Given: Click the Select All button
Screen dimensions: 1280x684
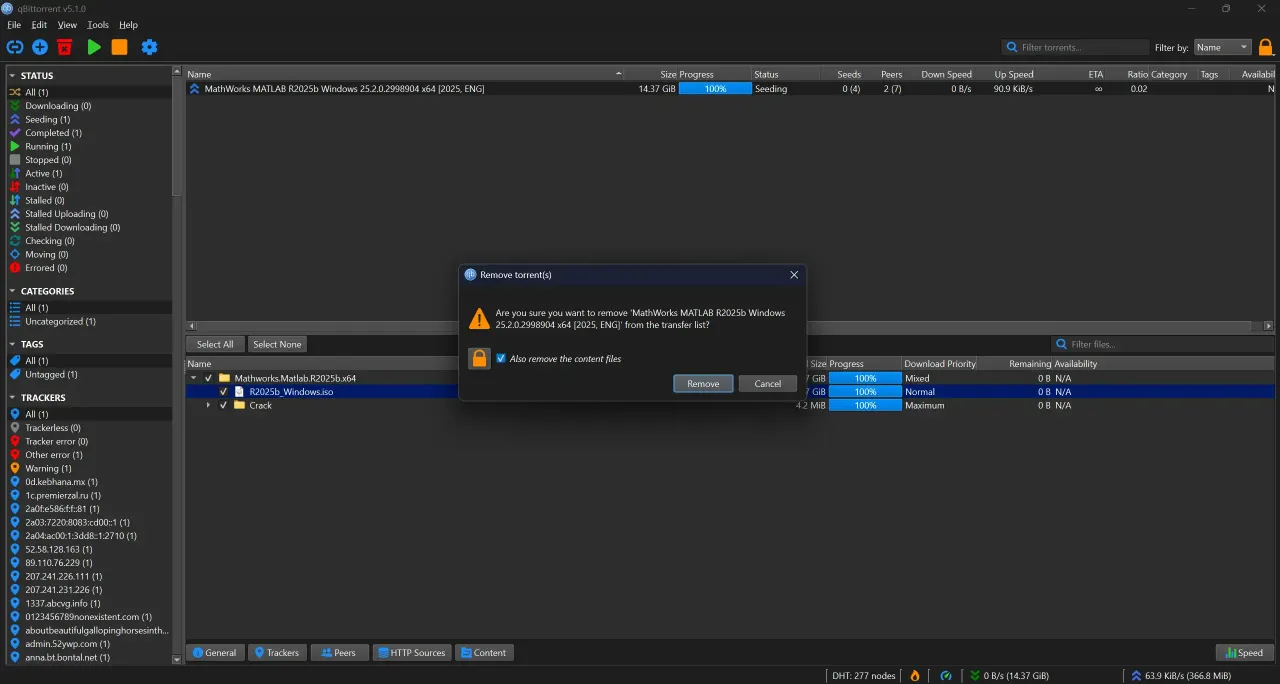Looking at the screenshot, I should [x=215, y=344].
